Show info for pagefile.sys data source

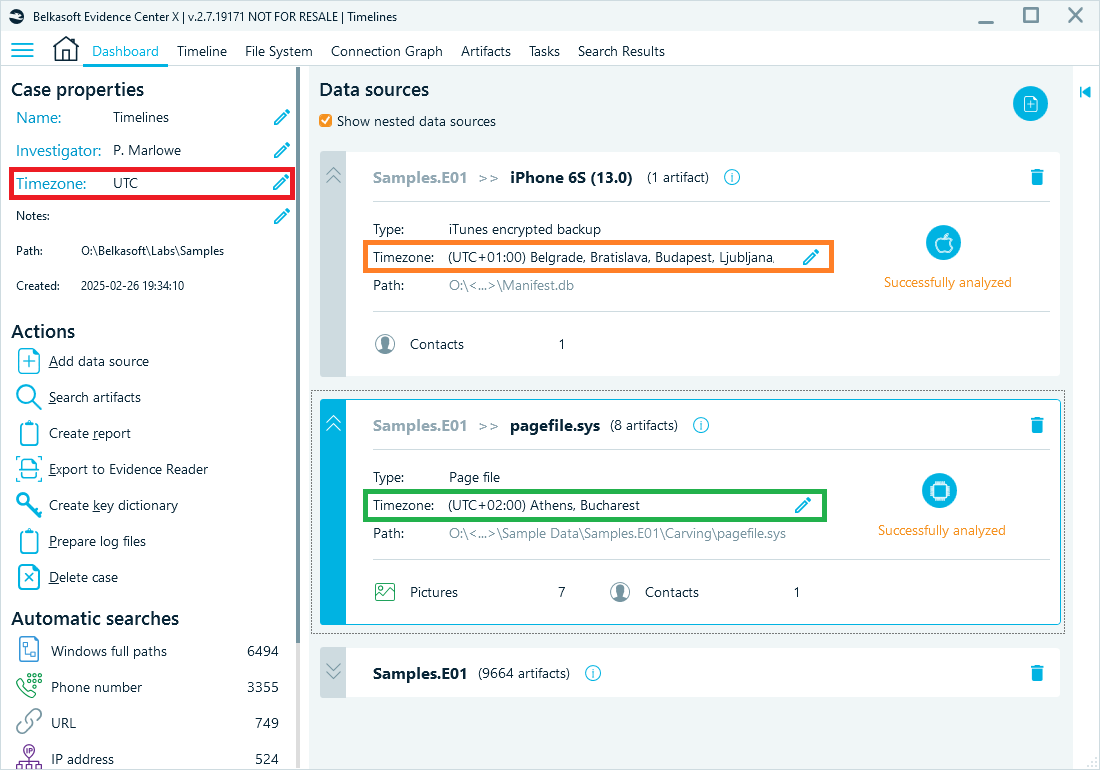[x=701, y=425]
